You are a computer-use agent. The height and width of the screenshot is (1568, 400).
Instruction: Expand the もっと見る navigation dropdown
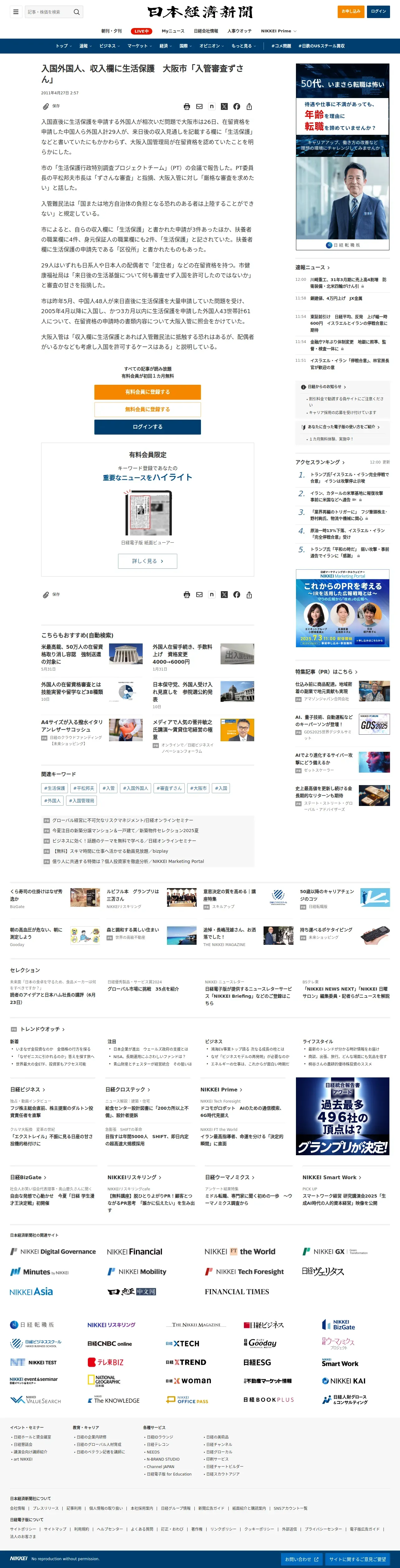244,46
